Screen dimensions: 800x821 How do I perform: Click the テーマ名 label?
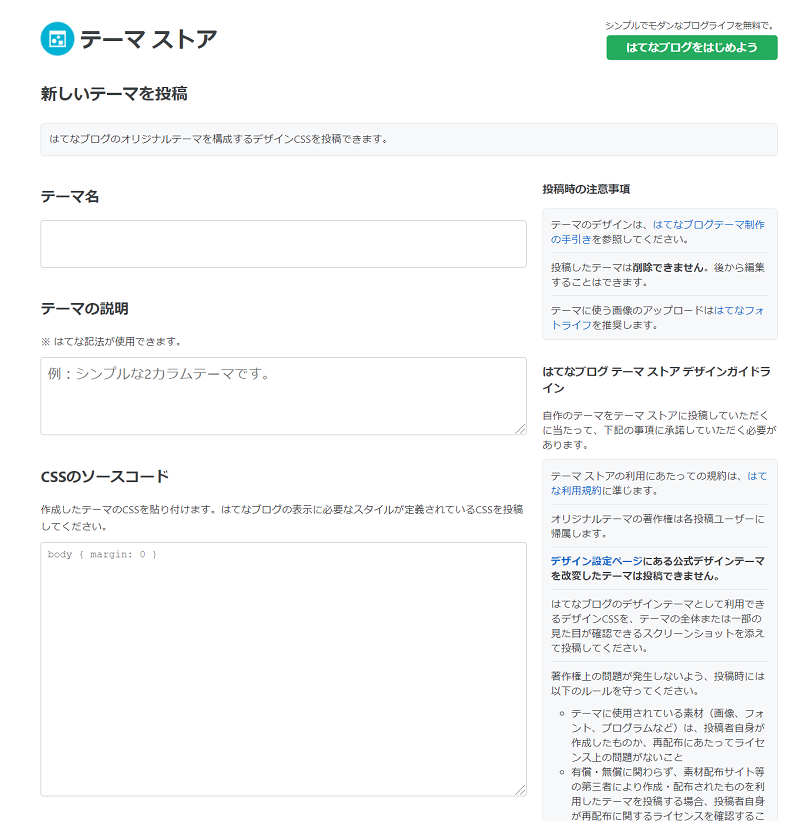tap(70, 196)
